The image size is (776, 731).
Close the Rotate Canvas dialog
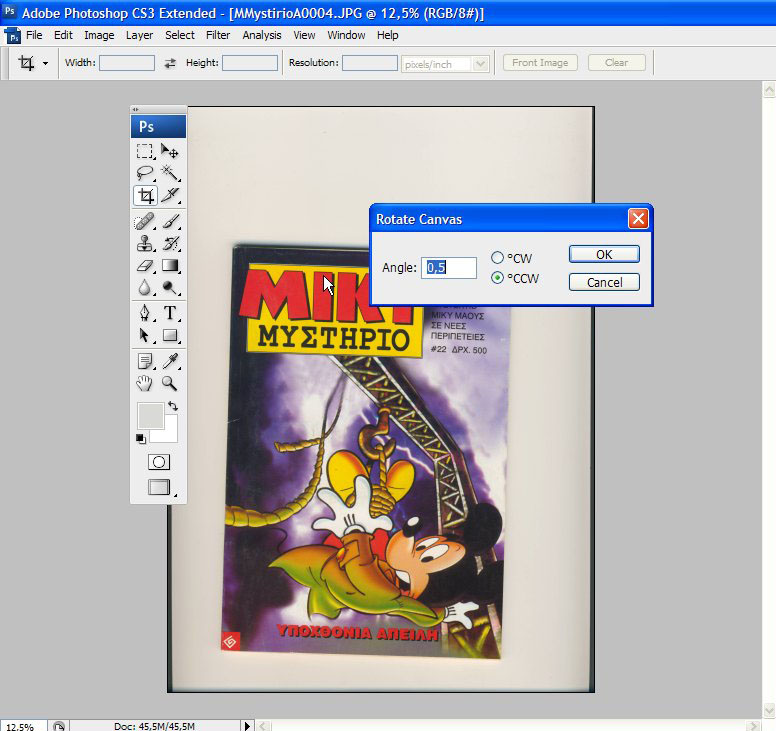point(638,219)
